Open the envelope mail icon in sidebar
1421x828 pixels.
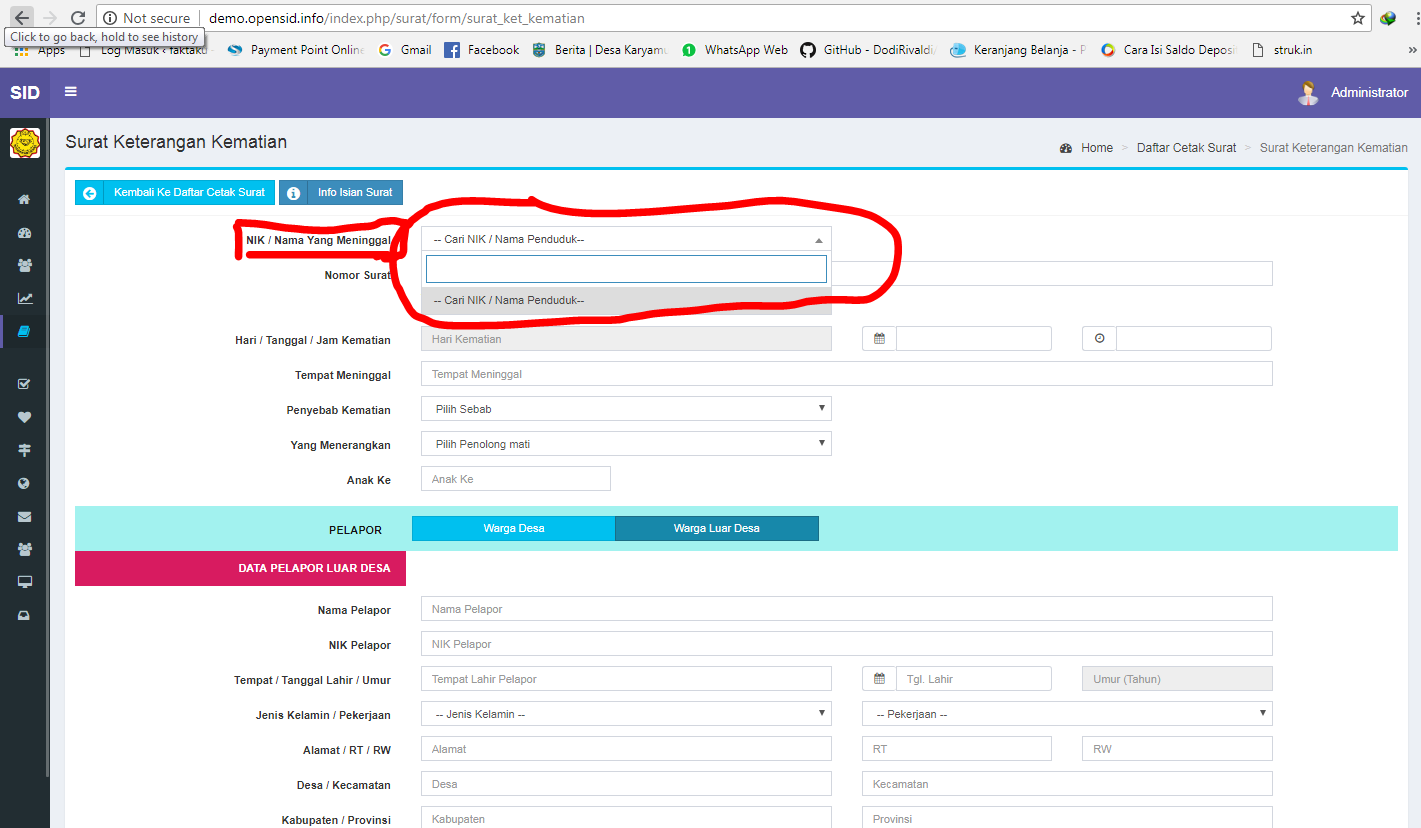(24, 517)
